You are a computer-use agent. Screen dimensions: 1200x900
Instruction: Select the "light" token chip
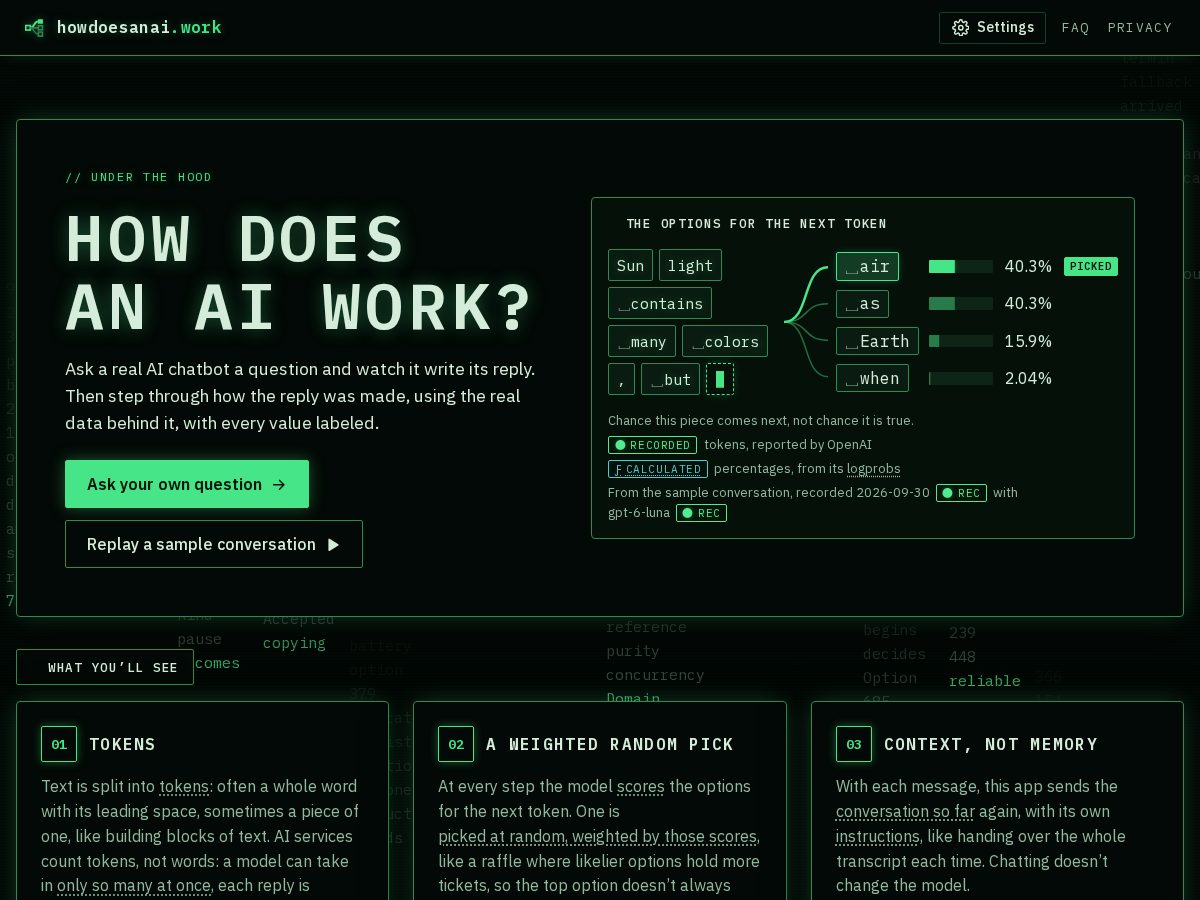coord(690,265)
